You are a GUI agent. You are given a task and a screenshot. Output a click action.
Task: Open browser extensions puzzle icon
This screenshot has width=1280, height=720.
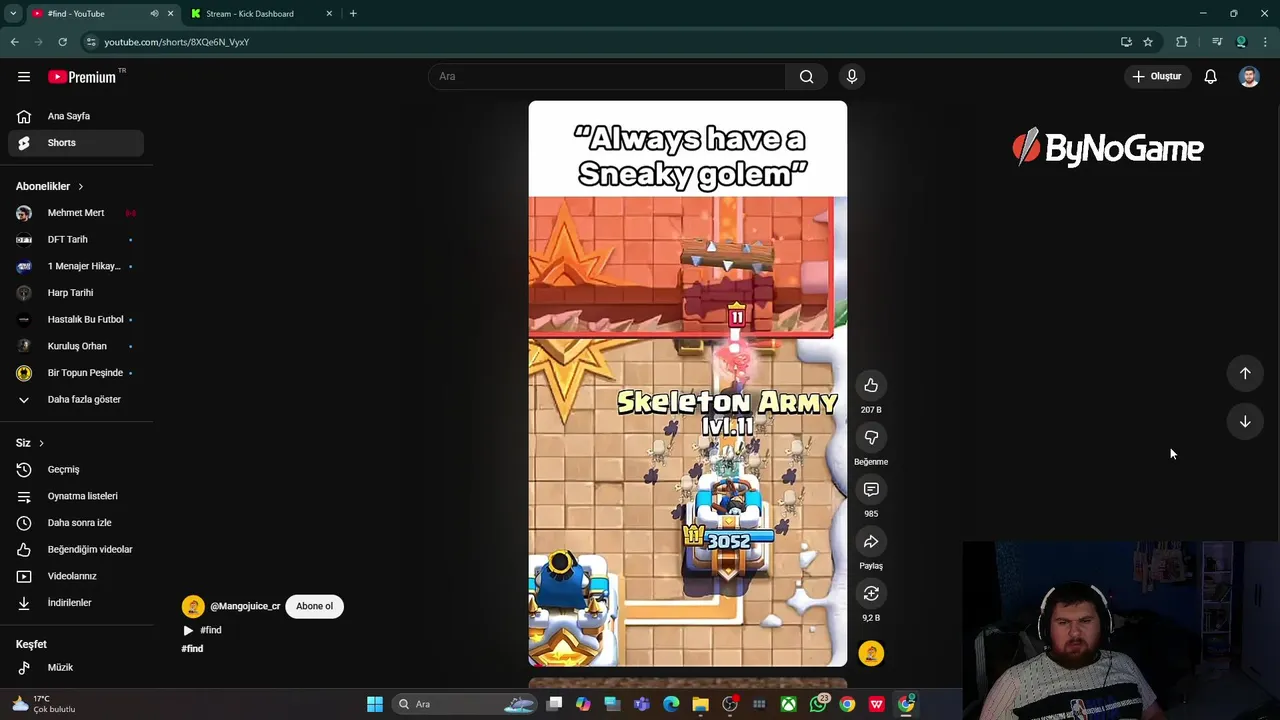[1182, 42]
